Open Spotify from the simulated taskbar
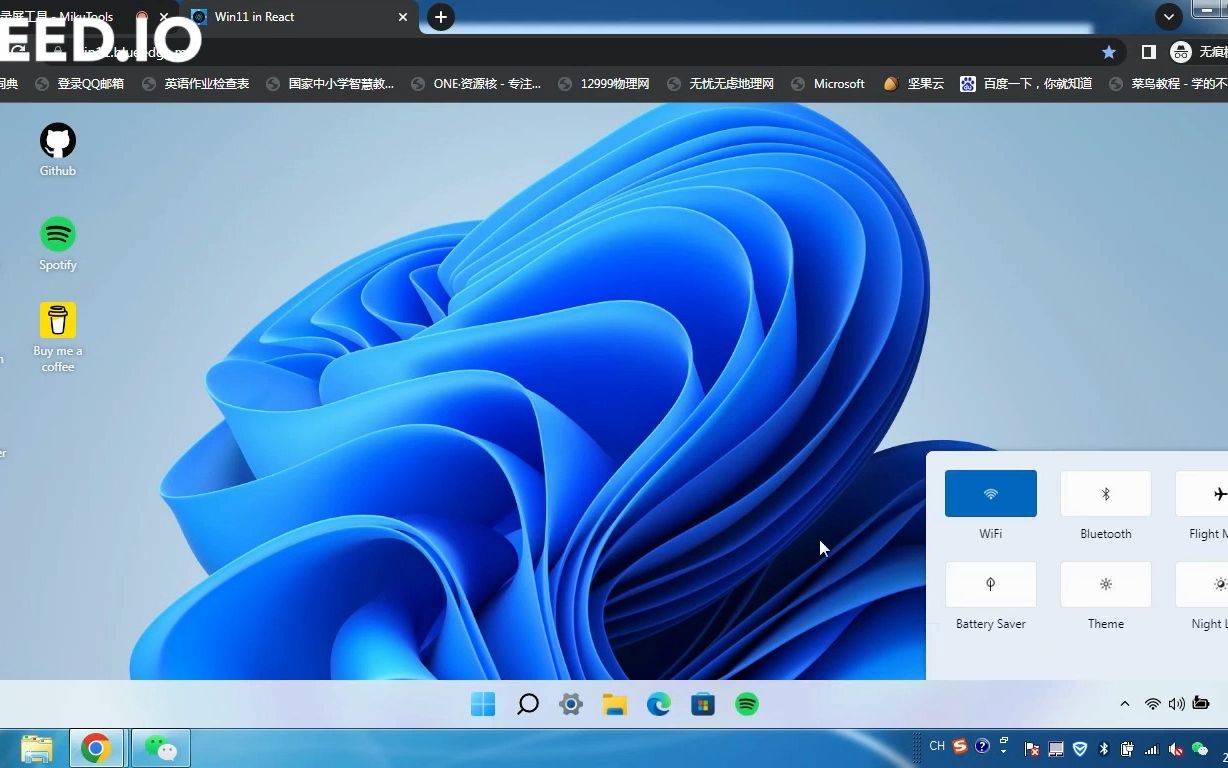The height and width of the screenshot is (768, 1228). (747, 704)
